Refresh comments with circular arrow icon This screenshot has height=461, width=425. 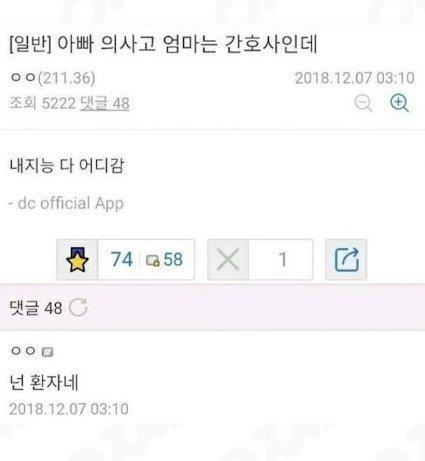click(x=78, y=307)
